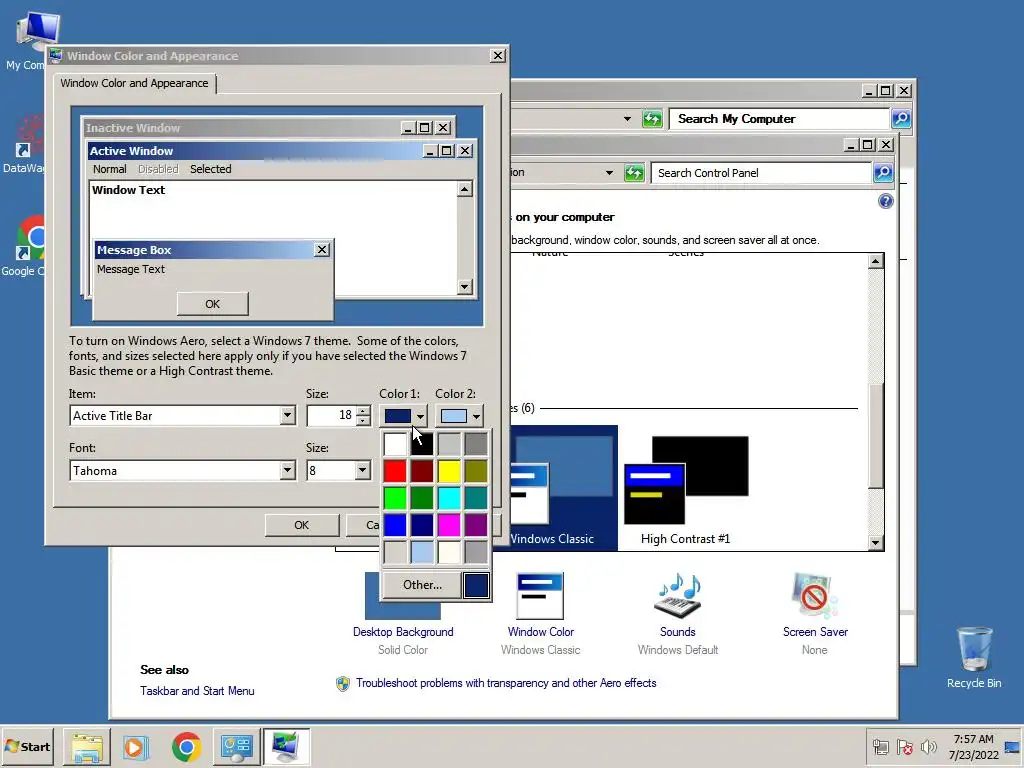The width and height of the screenshot is (1024, 768).
Task: Open the Color 1 dropdown
Action: coord(403,416)
